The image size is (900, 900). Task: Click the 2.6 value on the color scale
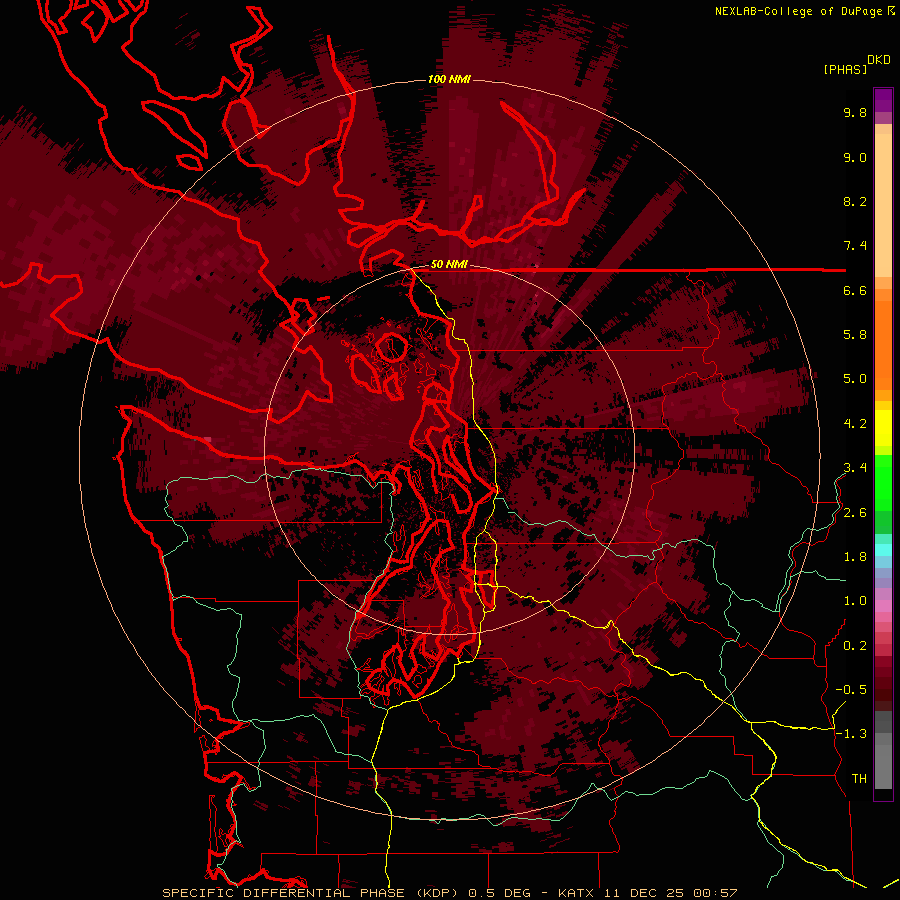[x=855, y=513]
